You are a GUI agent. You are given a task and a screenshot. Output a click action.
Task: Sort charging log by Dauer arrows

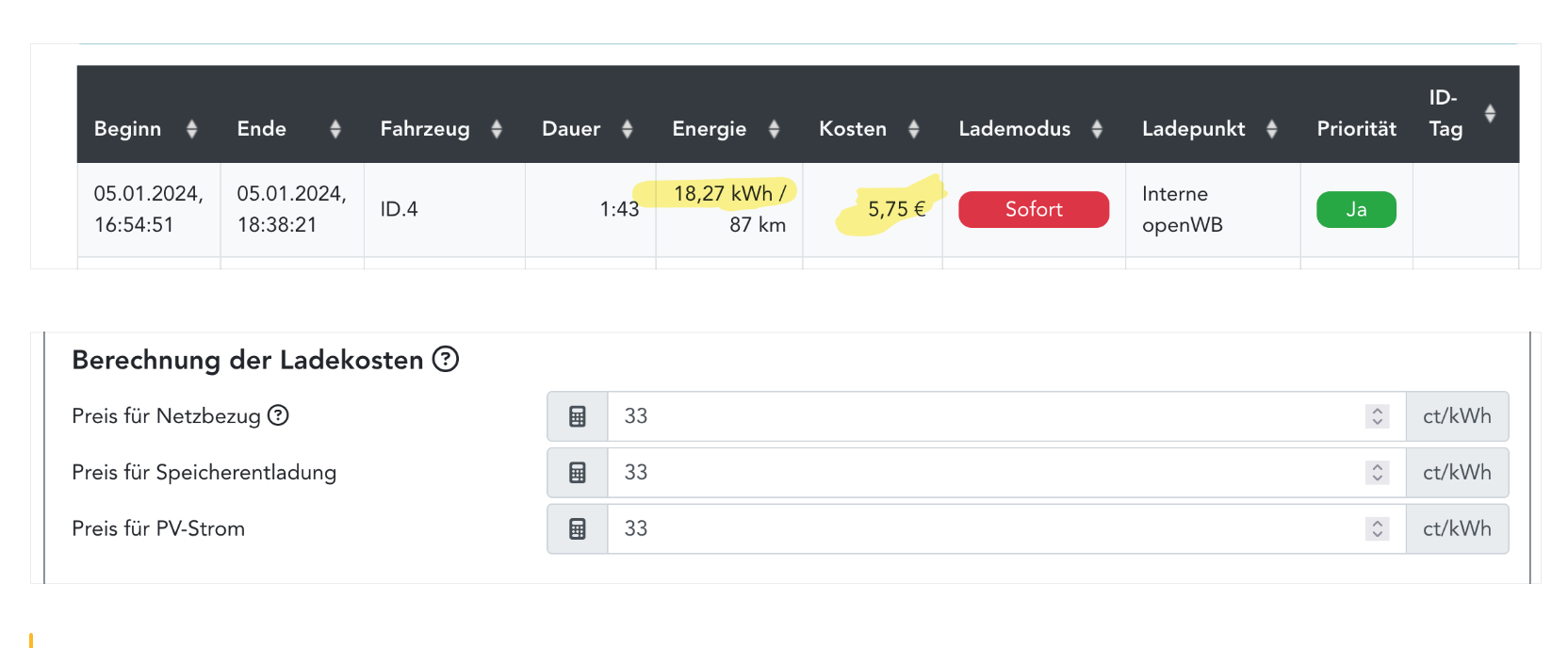pos(628,129)
